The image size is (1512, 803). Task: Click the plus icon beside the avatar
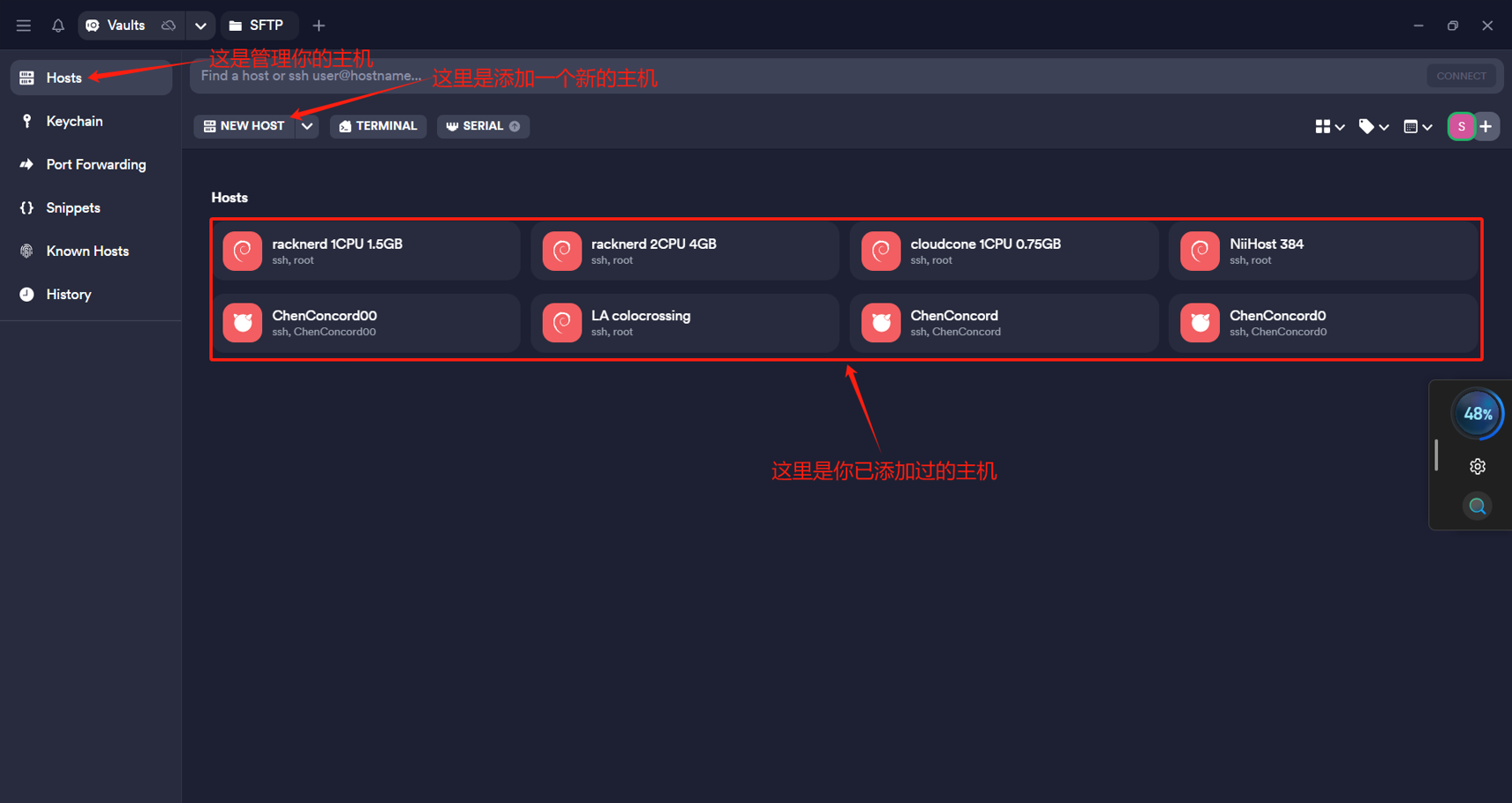(1486, 127)
